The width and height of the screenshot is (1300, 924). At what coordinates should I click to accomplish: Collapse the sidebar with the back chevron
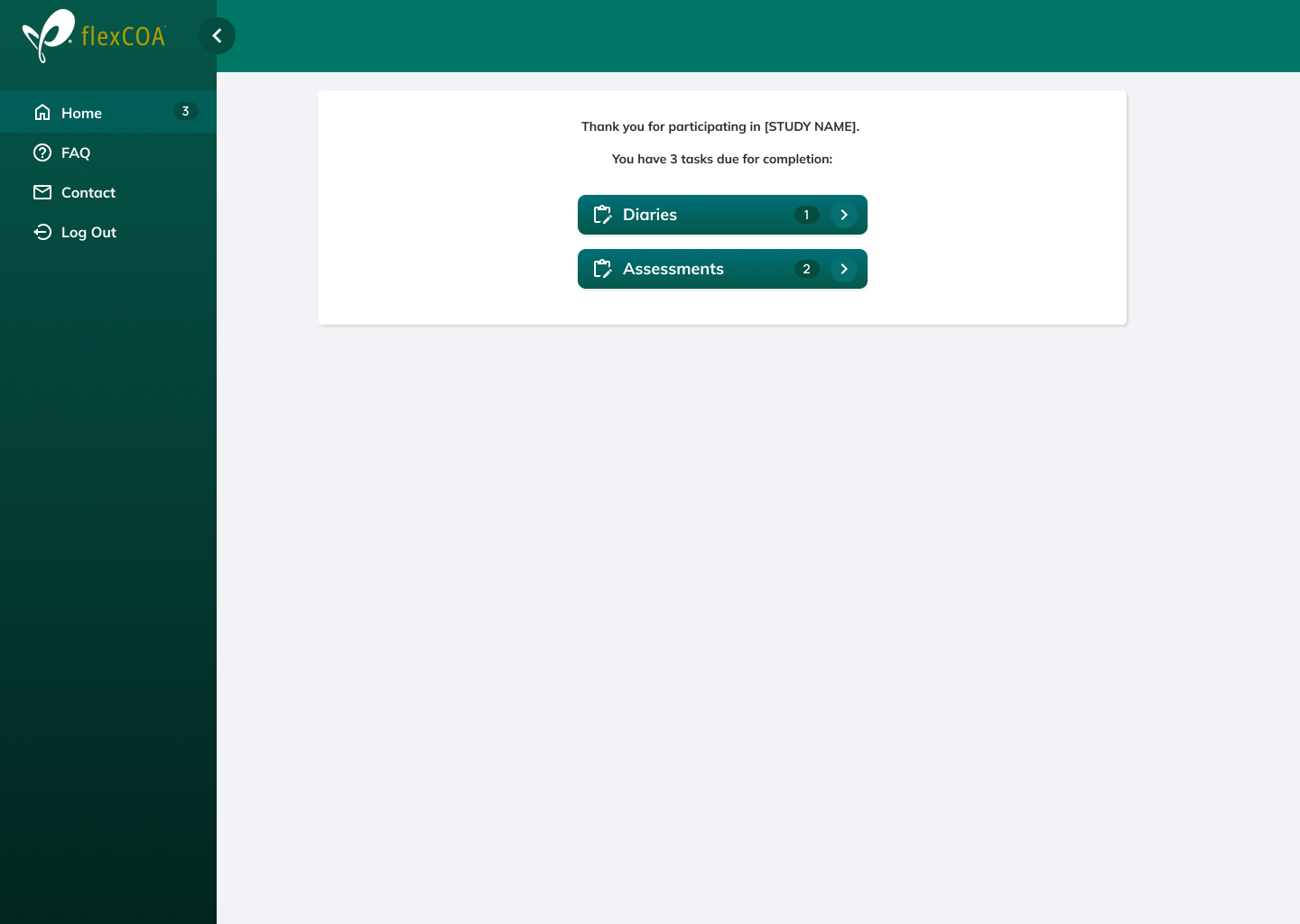pos(217,36)
